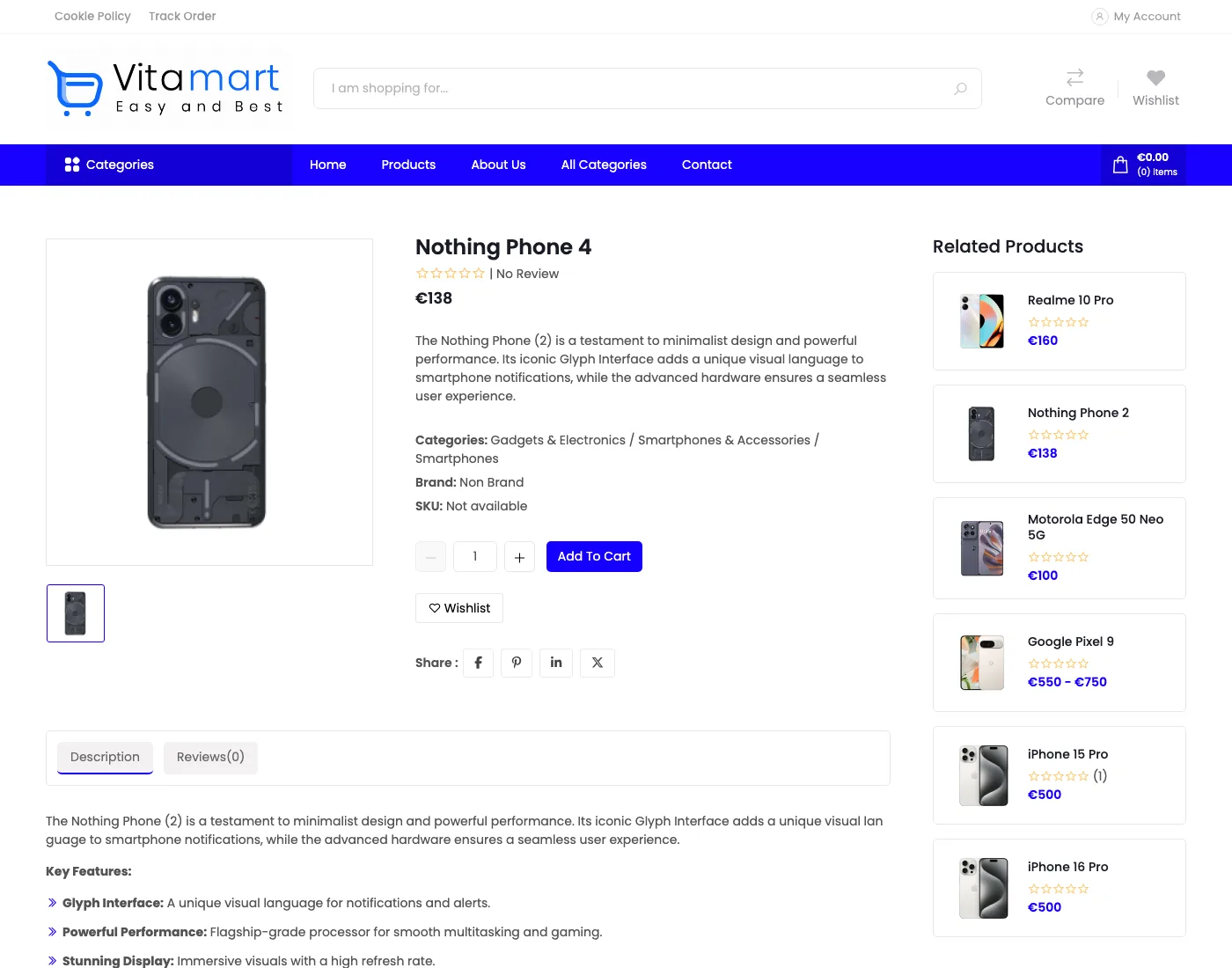1232x968 pixels.
Task: Increase quantity with the plus button
Action: pos(519,557)
